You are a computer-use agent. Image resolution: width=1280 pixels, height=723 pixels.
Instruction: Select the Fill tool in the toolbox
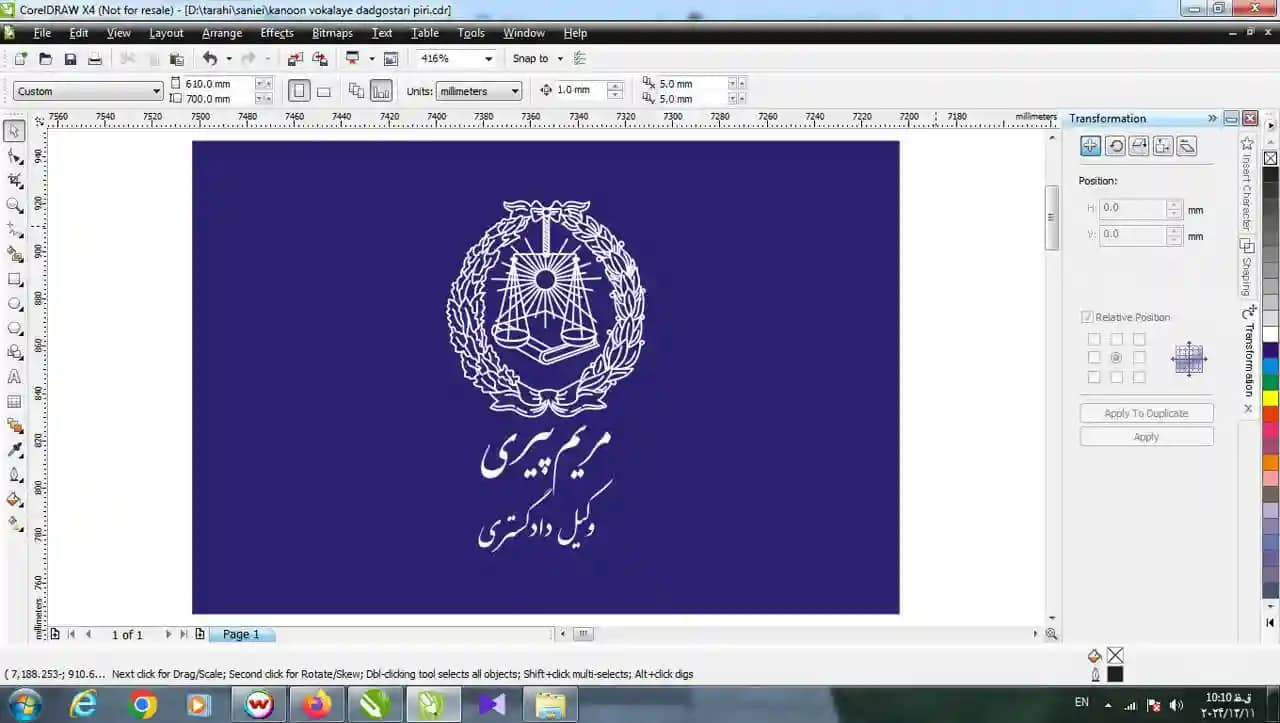pos(14,499)
